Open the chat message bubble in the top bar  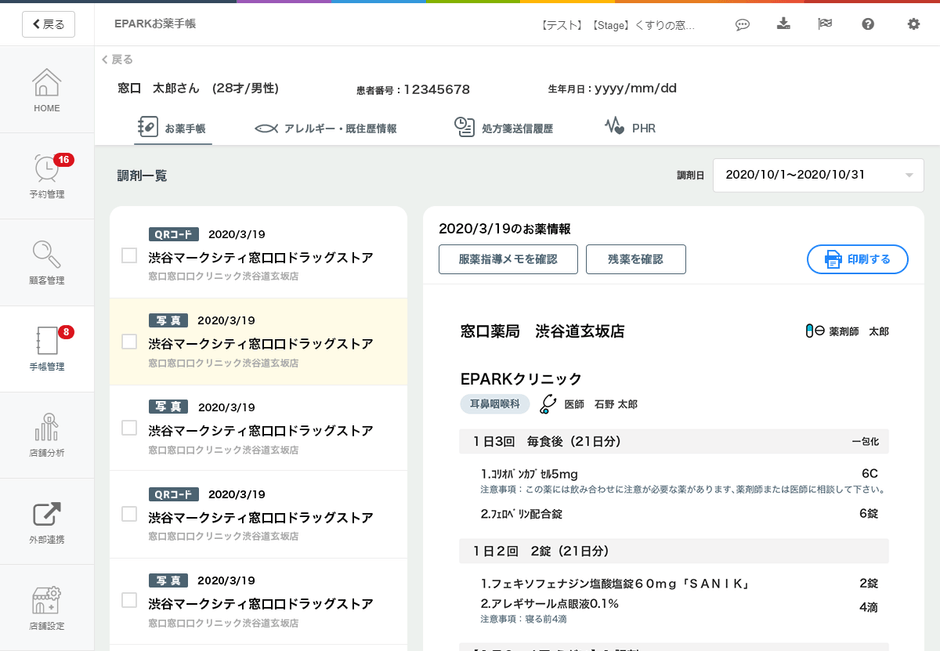742,24
